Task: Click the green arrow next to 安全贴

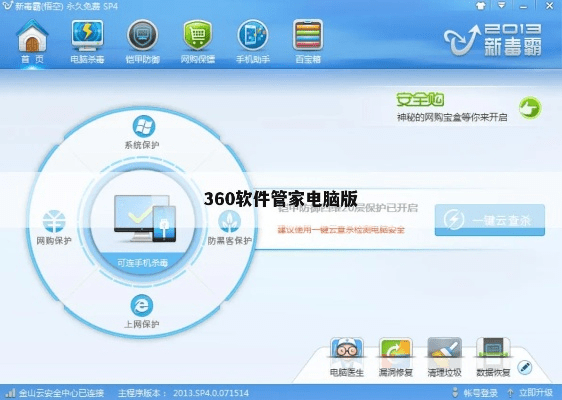Action: [x=530, y=108]
